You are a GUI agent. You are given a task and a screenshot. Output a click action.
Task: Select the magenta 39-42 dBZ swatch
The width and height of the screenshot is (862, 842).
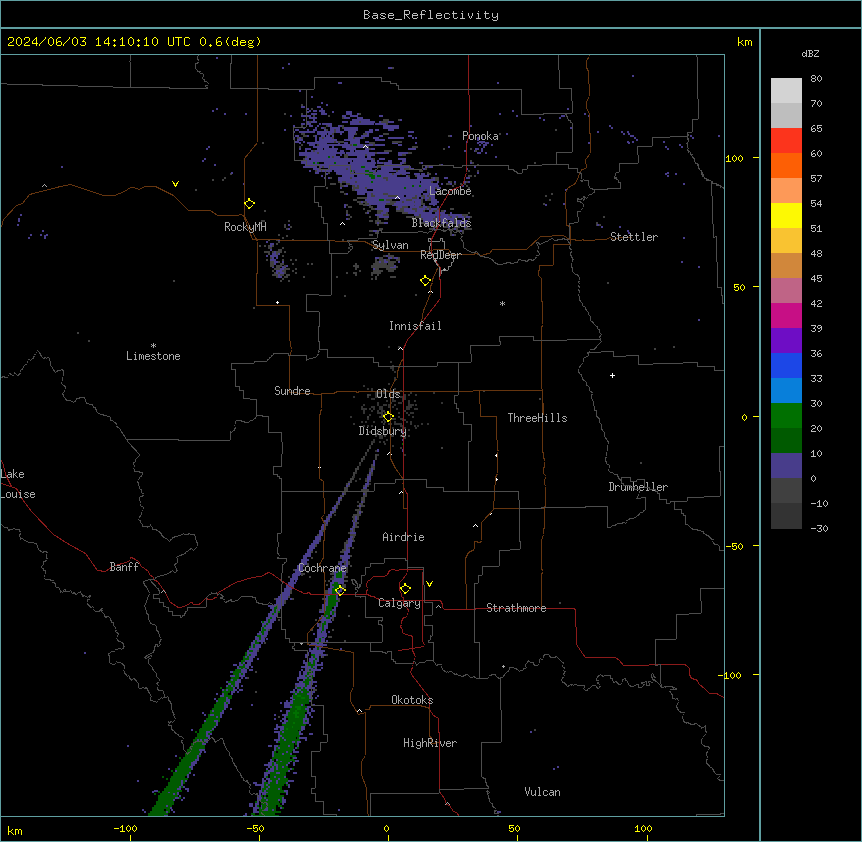786,316
